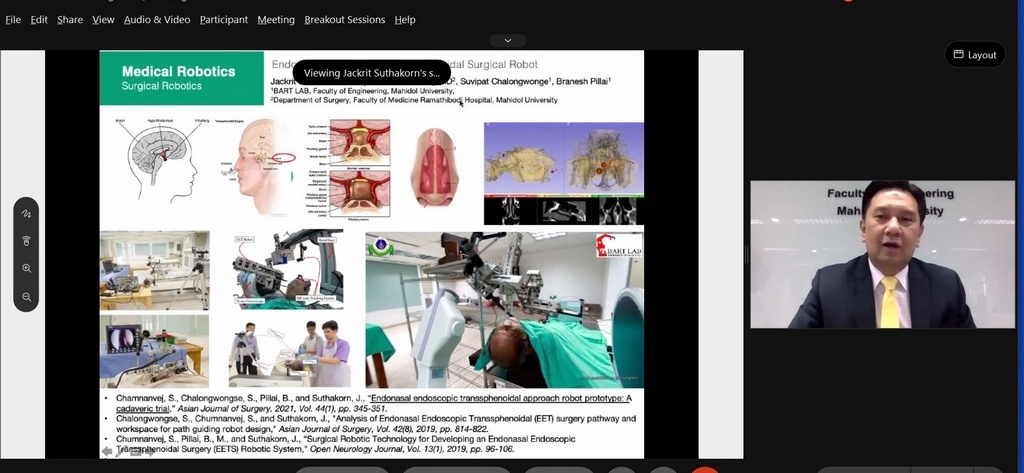Open the Breakout Sessions menu
This screenshot has height=473, width=1024.
pos(345,20)
